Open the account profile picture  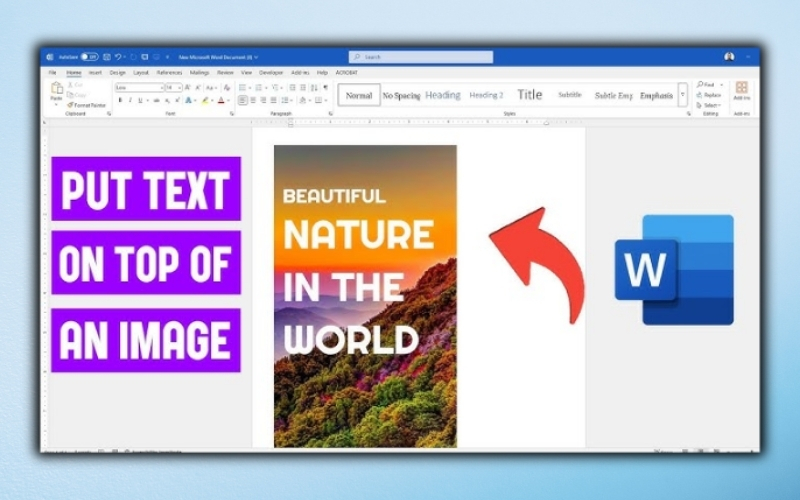tap(729, 57)
